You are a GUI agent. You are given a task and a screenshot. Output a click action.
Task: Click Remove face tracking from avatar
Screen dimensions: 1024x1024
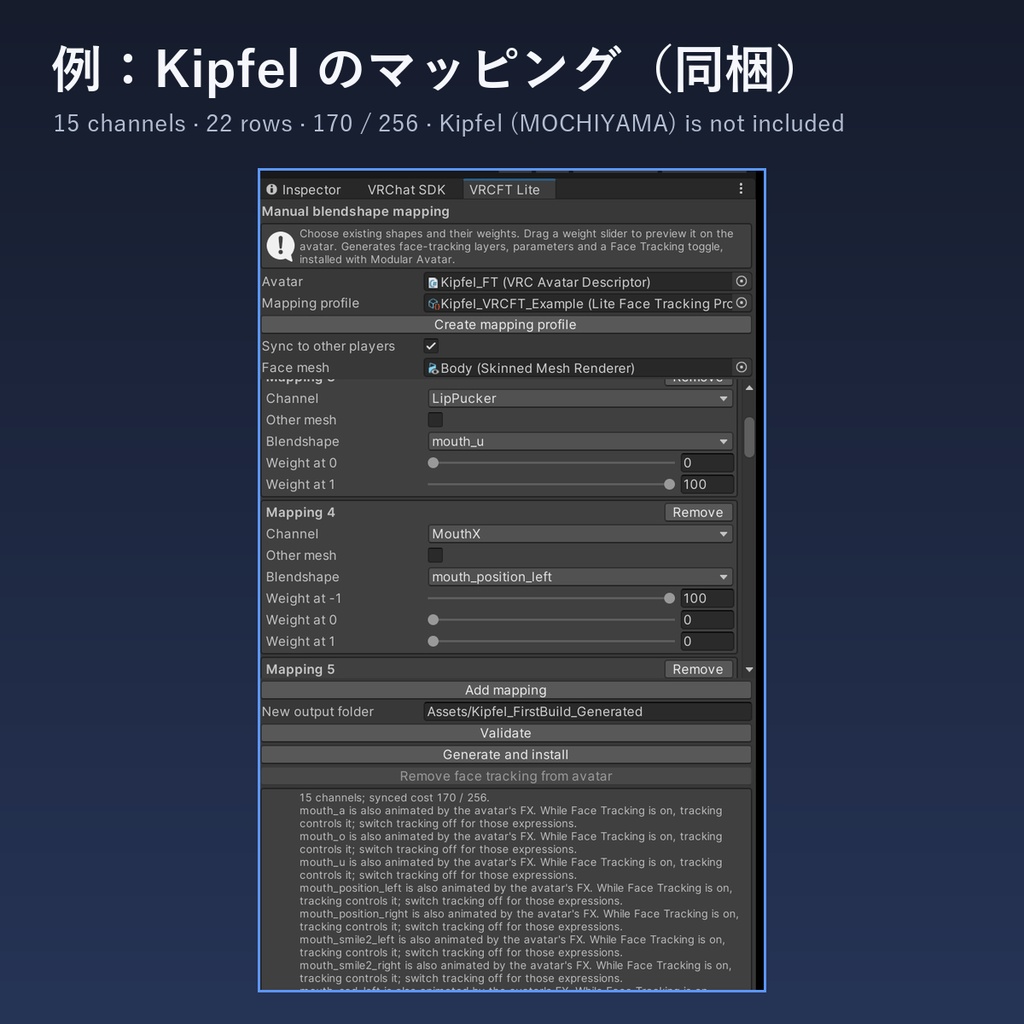[505, 776]
